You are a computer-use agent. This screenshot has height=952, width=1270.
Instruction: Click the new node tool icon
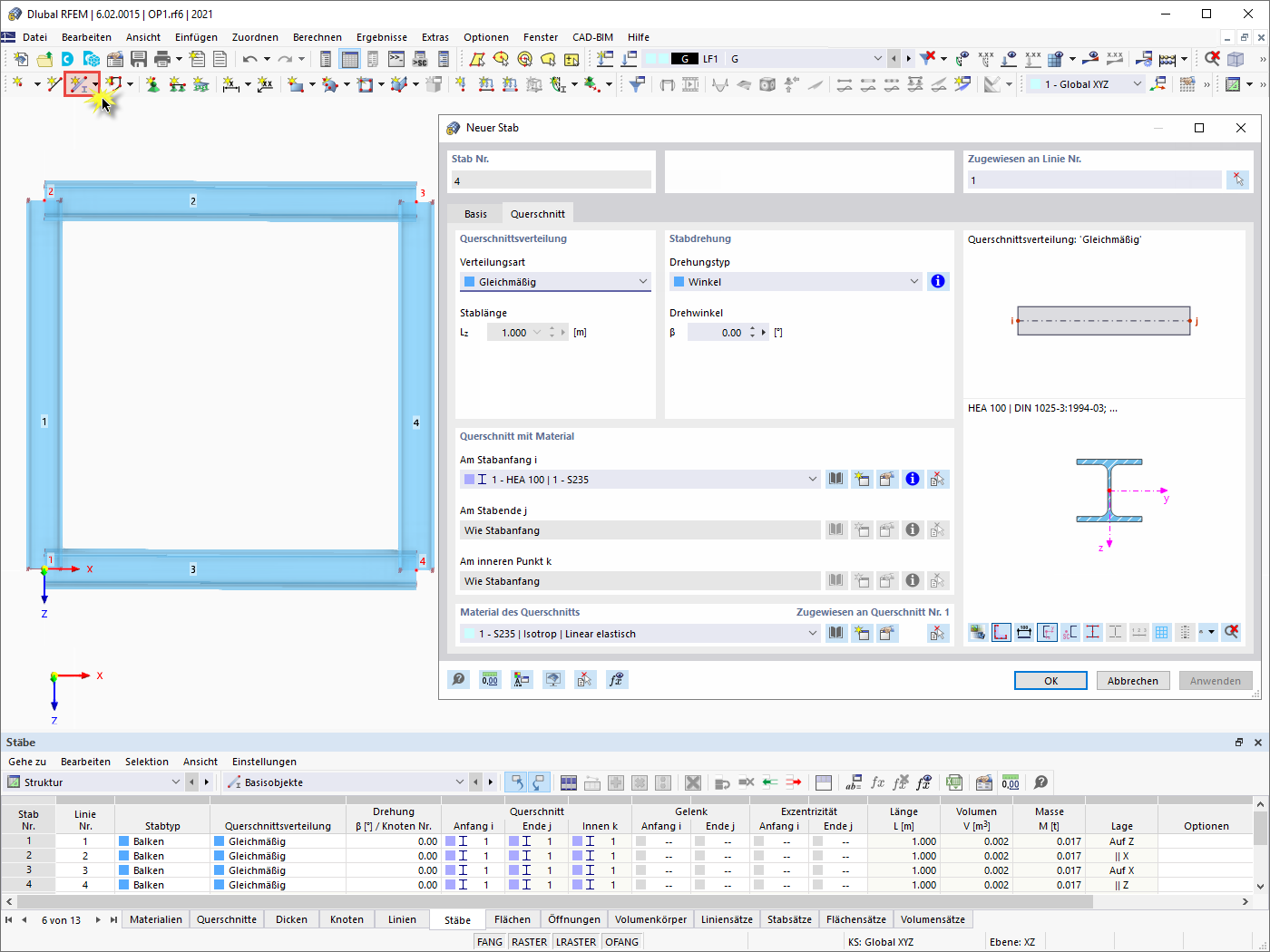(x=17, y=84)
